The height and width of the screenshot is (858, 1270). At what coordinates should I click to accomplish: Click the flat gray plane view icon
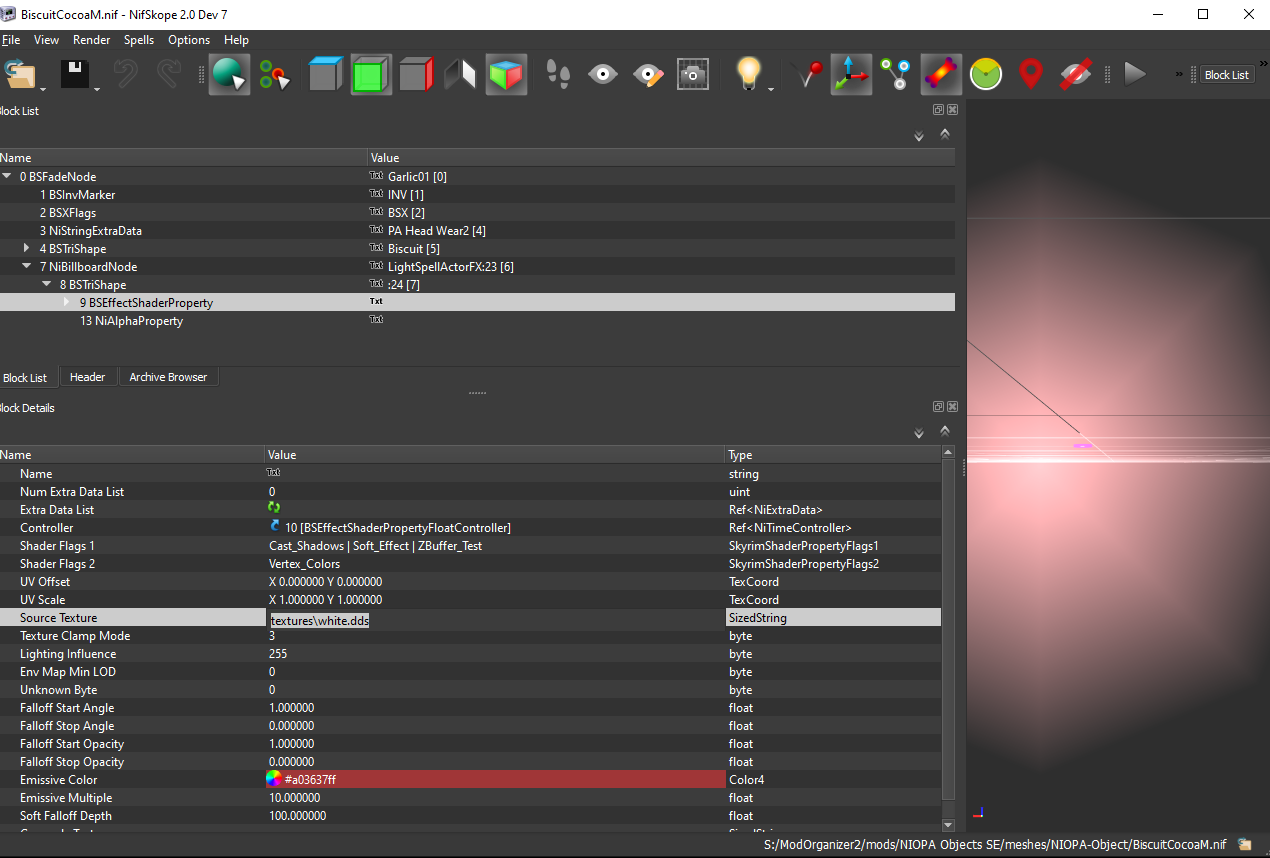pos(460,75)
